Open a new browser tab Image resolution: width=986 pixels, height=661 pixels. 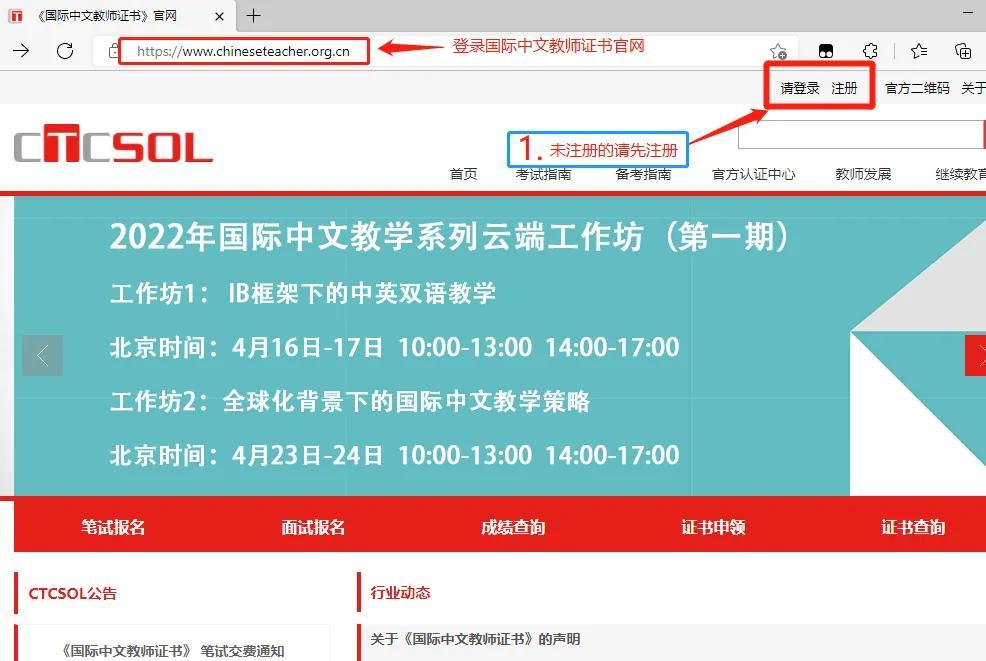click(254, 16)
